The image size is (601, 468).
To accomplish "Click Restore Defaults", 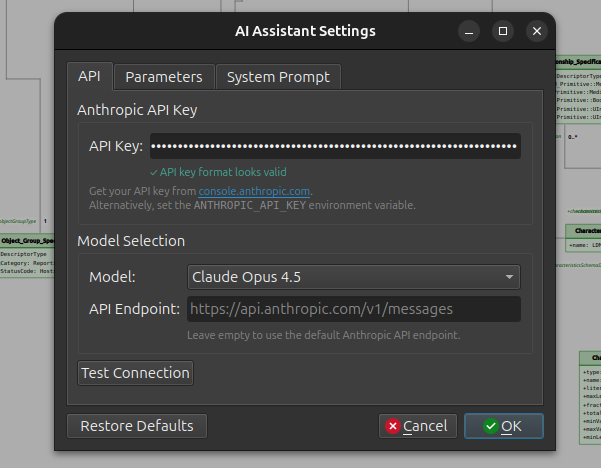I will tap(137, 426).
